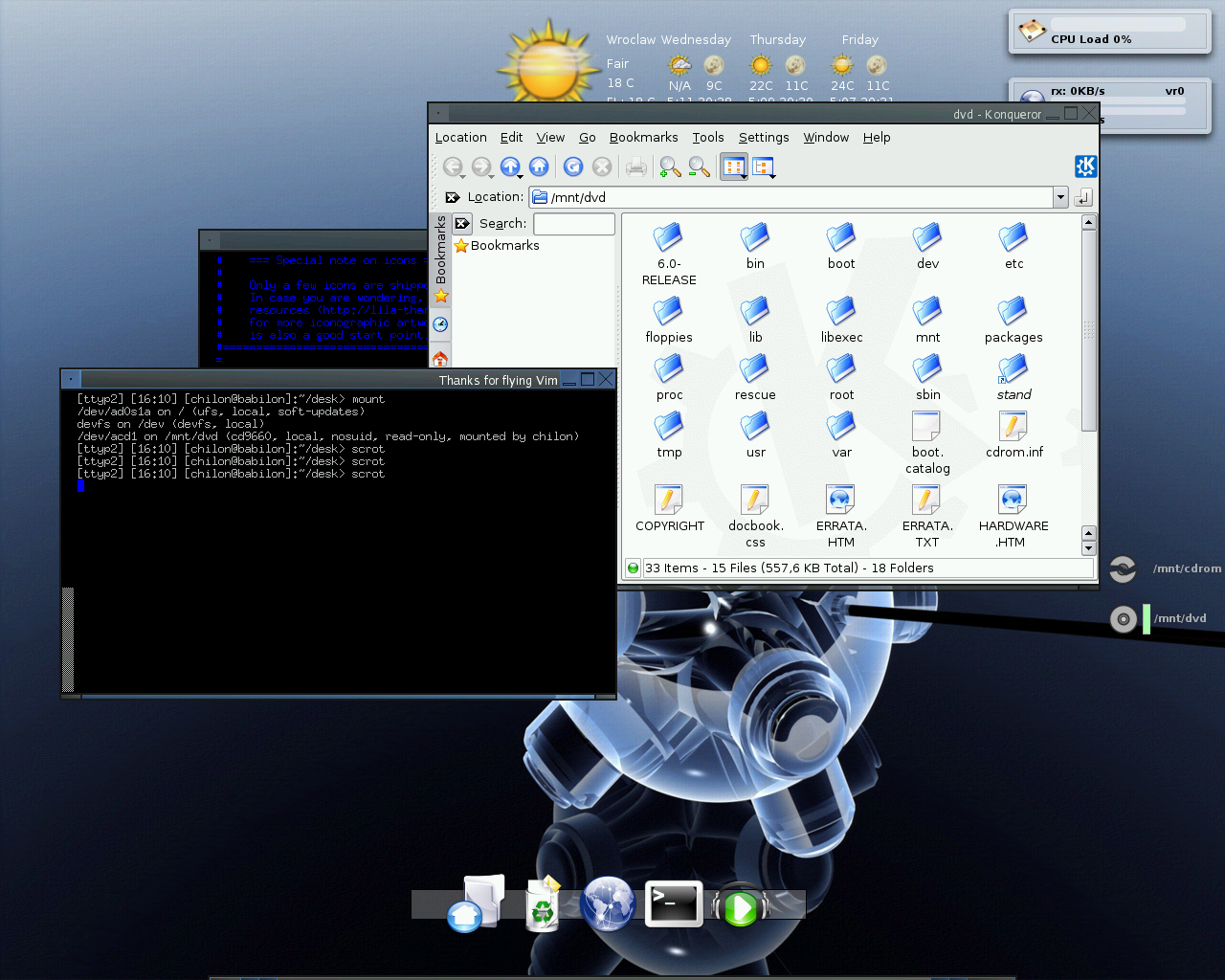This screenshot has width=1225, height=980.
Task: Go to the Home folder via toolbar
Action: (x=539, y=167)
